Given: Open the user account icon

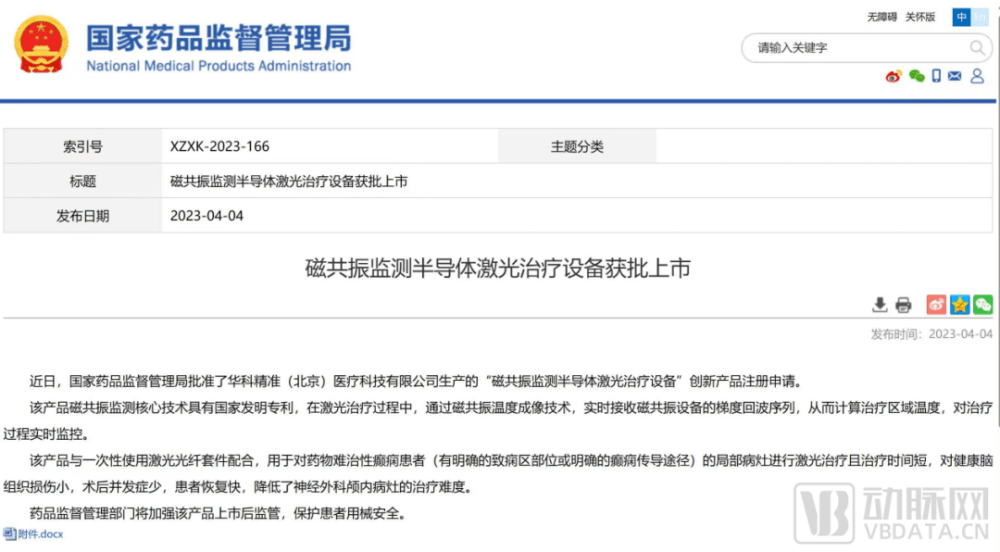Looking at the screenshot, I should click(976, 77).
